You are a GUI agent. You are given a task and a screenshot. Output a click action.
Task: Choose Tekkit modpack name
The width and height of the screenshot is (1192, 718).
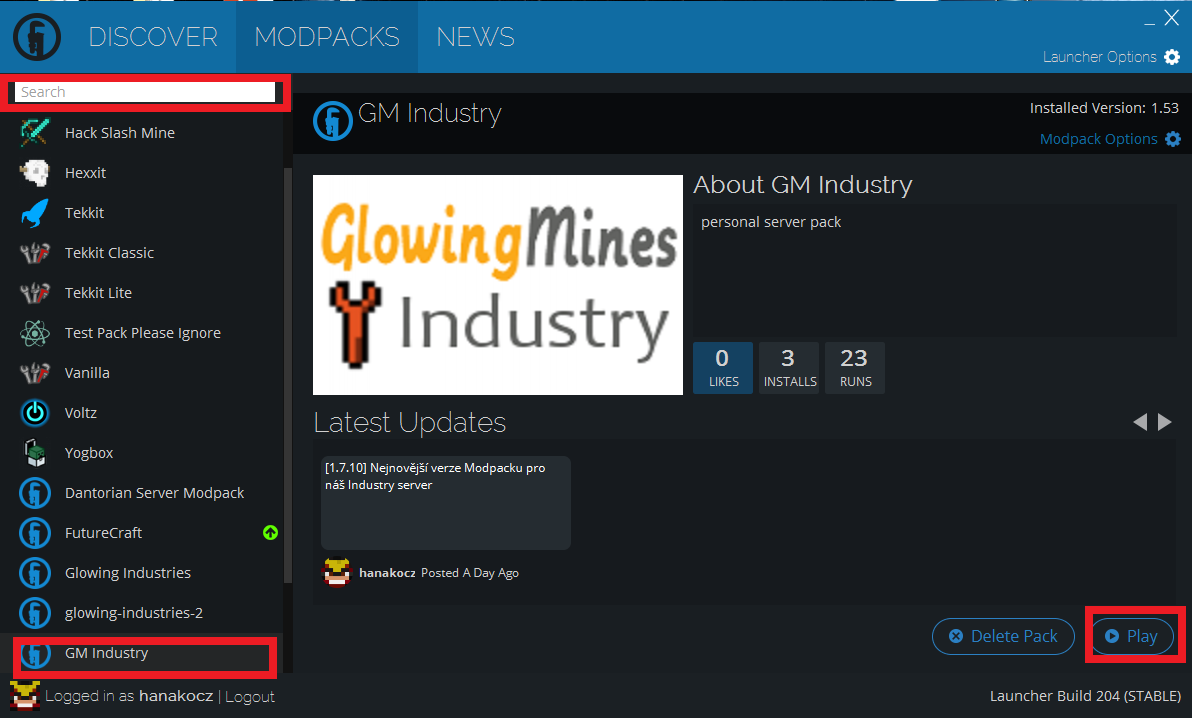tap(84, 213)
